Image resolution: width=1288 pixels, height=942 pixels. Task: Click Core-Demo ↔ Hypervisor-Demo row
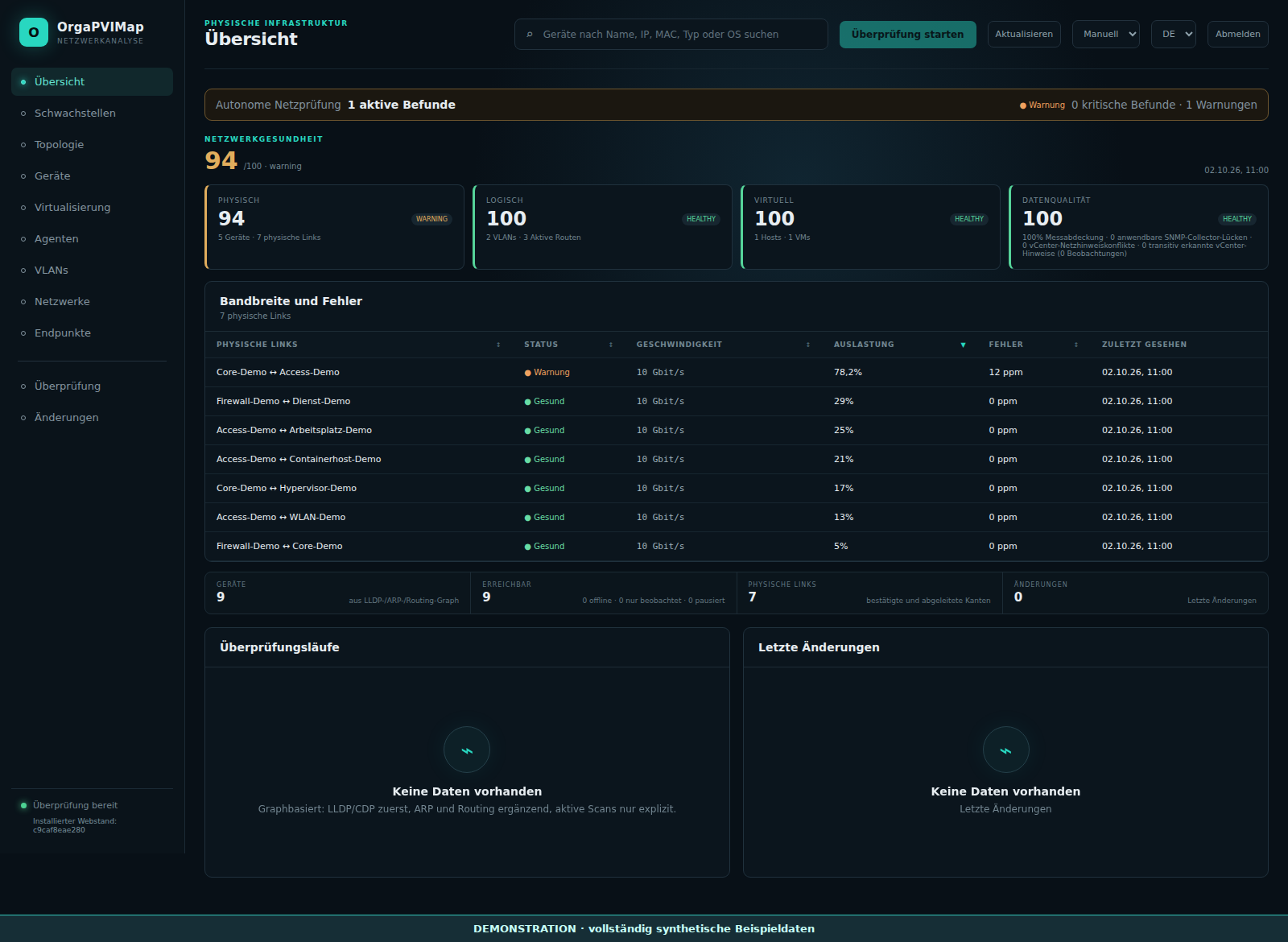pos(737,489)
